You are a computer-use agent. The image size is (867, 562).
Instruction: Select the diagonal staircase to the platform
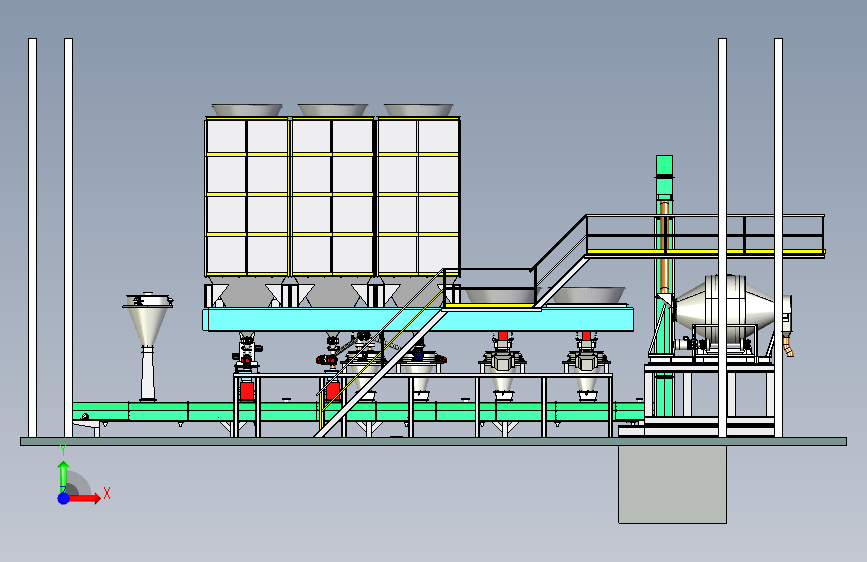tap(380, 354)
